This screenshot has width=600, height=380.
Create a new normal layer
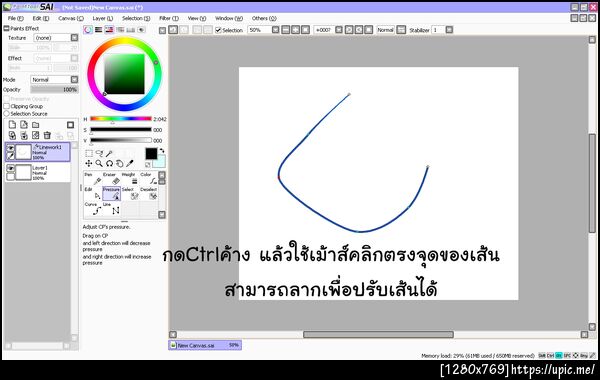12,125
